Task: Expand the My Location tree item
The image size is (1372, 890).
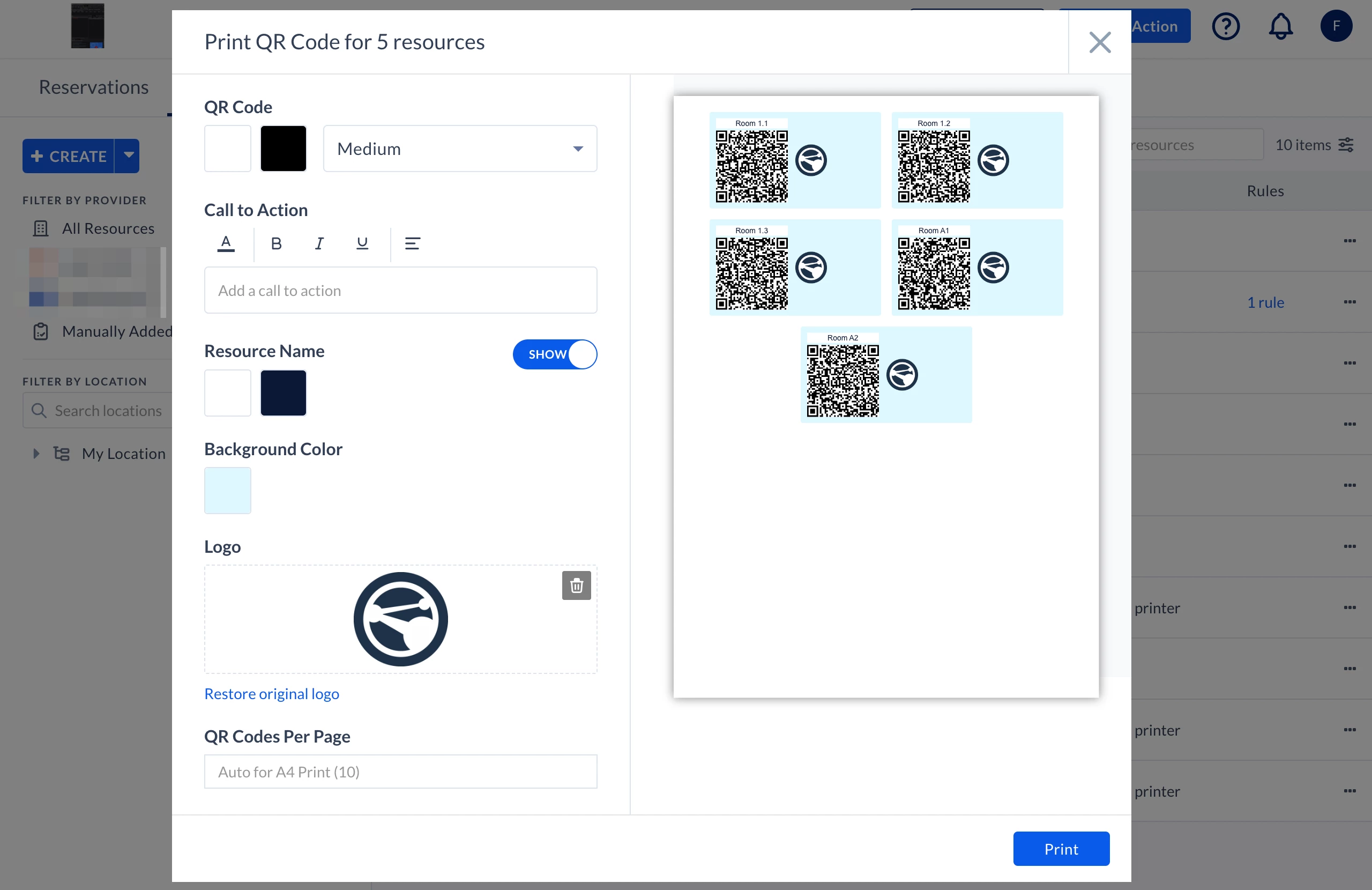Action: [36, 454]
